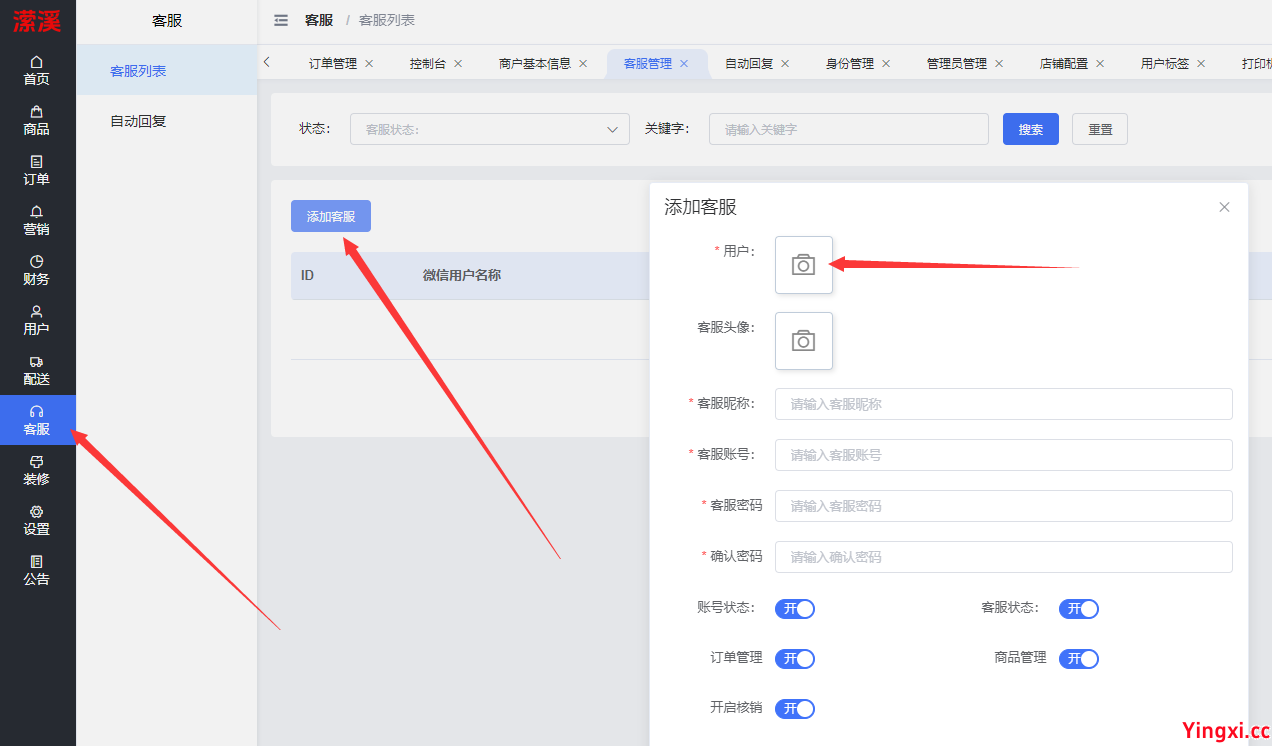Close the 添加客服 dialog
This screenshot has height=746, width=1272.
pyautogui.click(x=1224, y=207)
